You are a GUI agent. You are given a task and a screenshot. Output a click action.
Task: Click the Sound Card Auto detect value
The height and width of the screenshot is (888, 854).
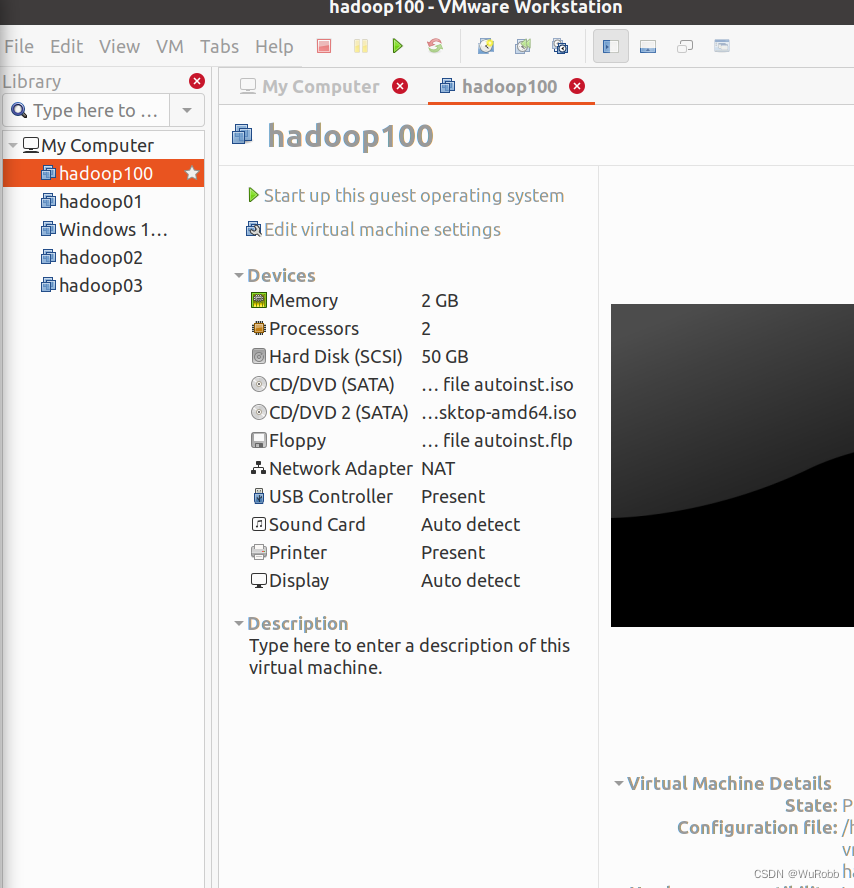coord(470,524)
